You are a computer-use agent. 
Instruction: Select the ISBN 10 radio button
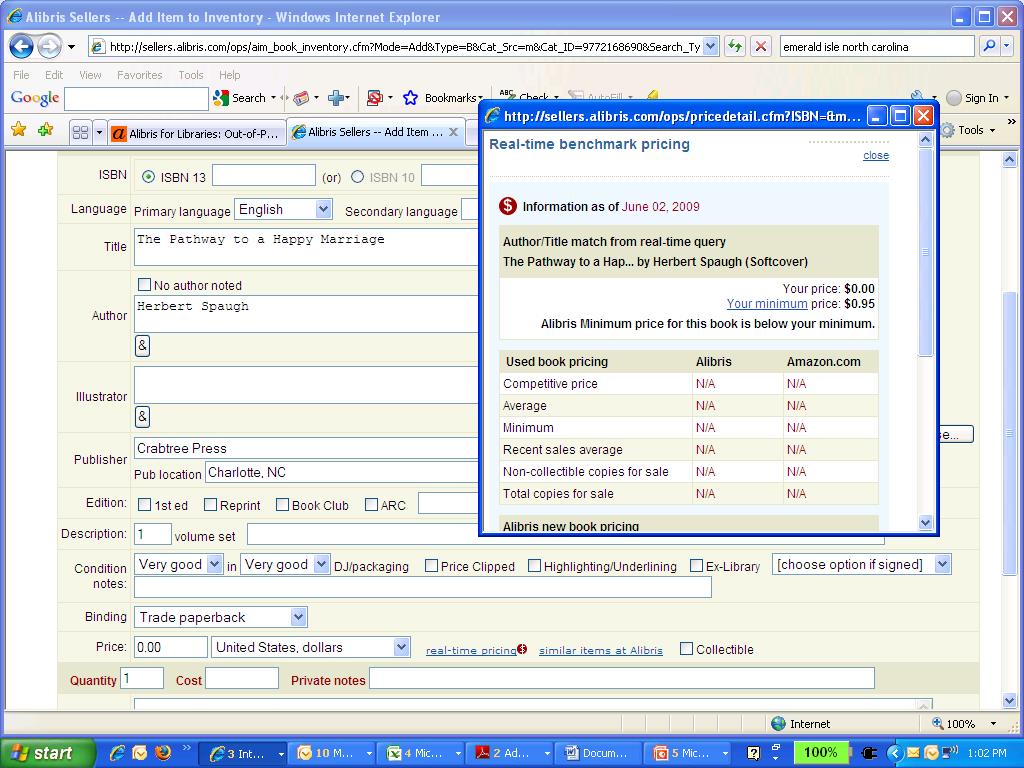pyautogui.click(x=357, y=177)
